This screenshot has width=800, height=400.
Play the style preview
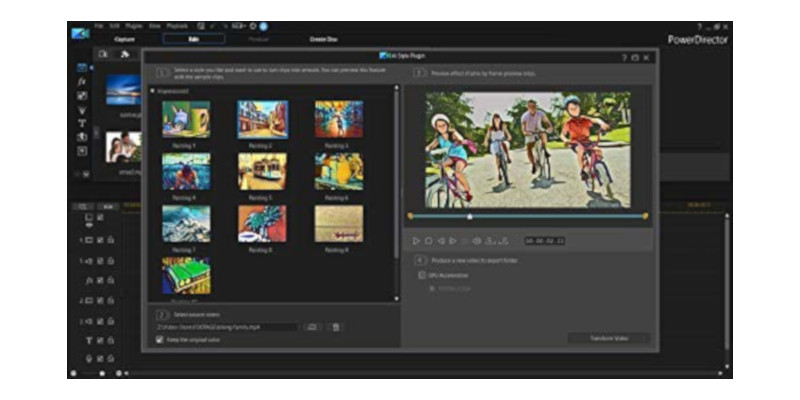coord(416,241)
